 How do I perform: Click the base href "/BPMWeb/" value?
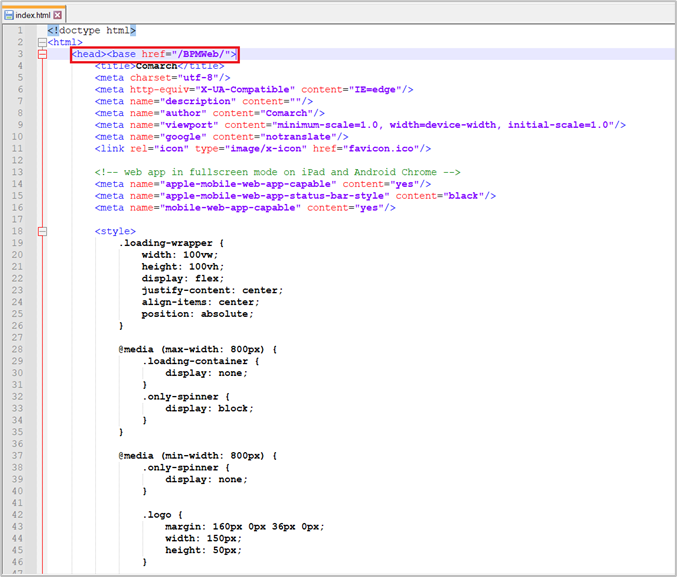(200, 54)
